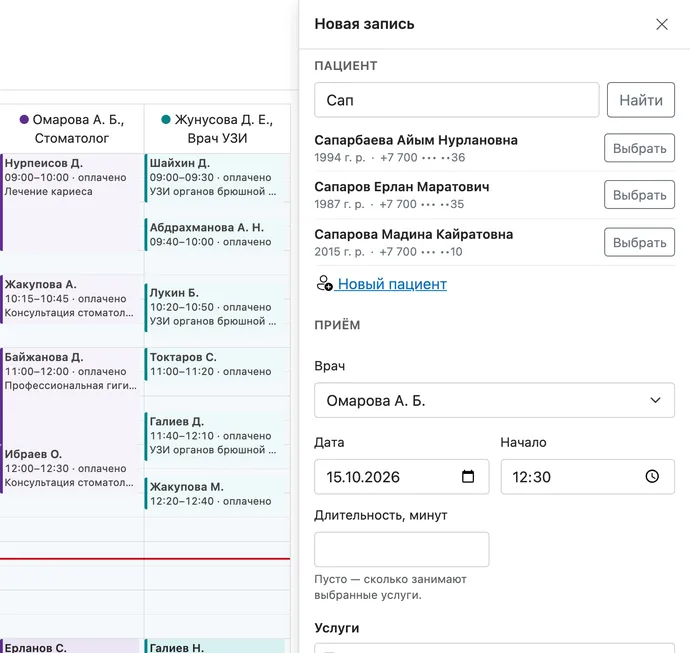The image size is (690, 653).
Task: Click column header Омарова А. Б., Стоматолог
Action: tap(72, 129)
